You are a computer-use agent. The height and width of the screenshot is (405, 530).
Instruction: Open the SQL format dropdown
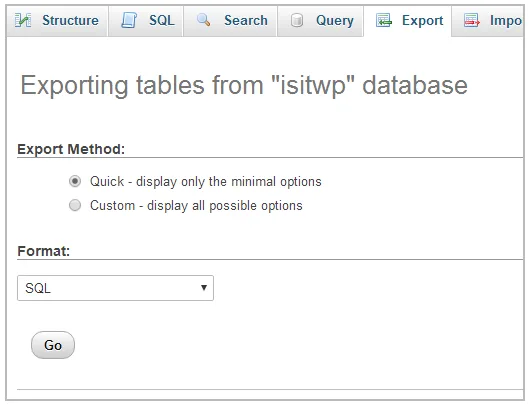pyautogui.click(x=115, y=288)
